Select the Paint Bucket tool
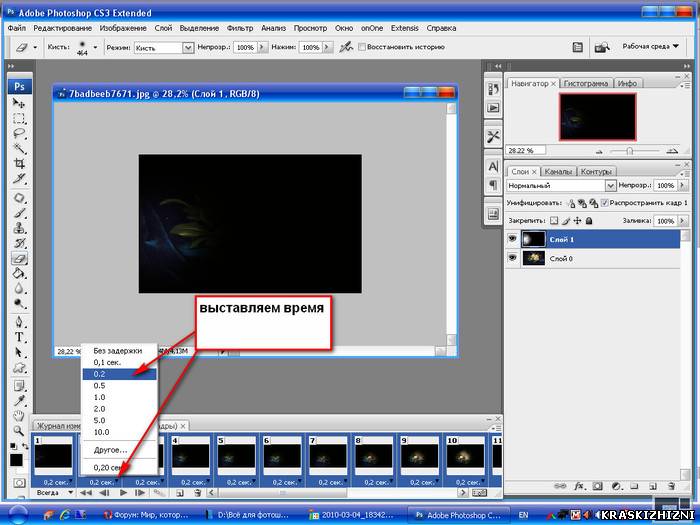The height and width of the screenshot is (525, 700). (x=19, y=273)
